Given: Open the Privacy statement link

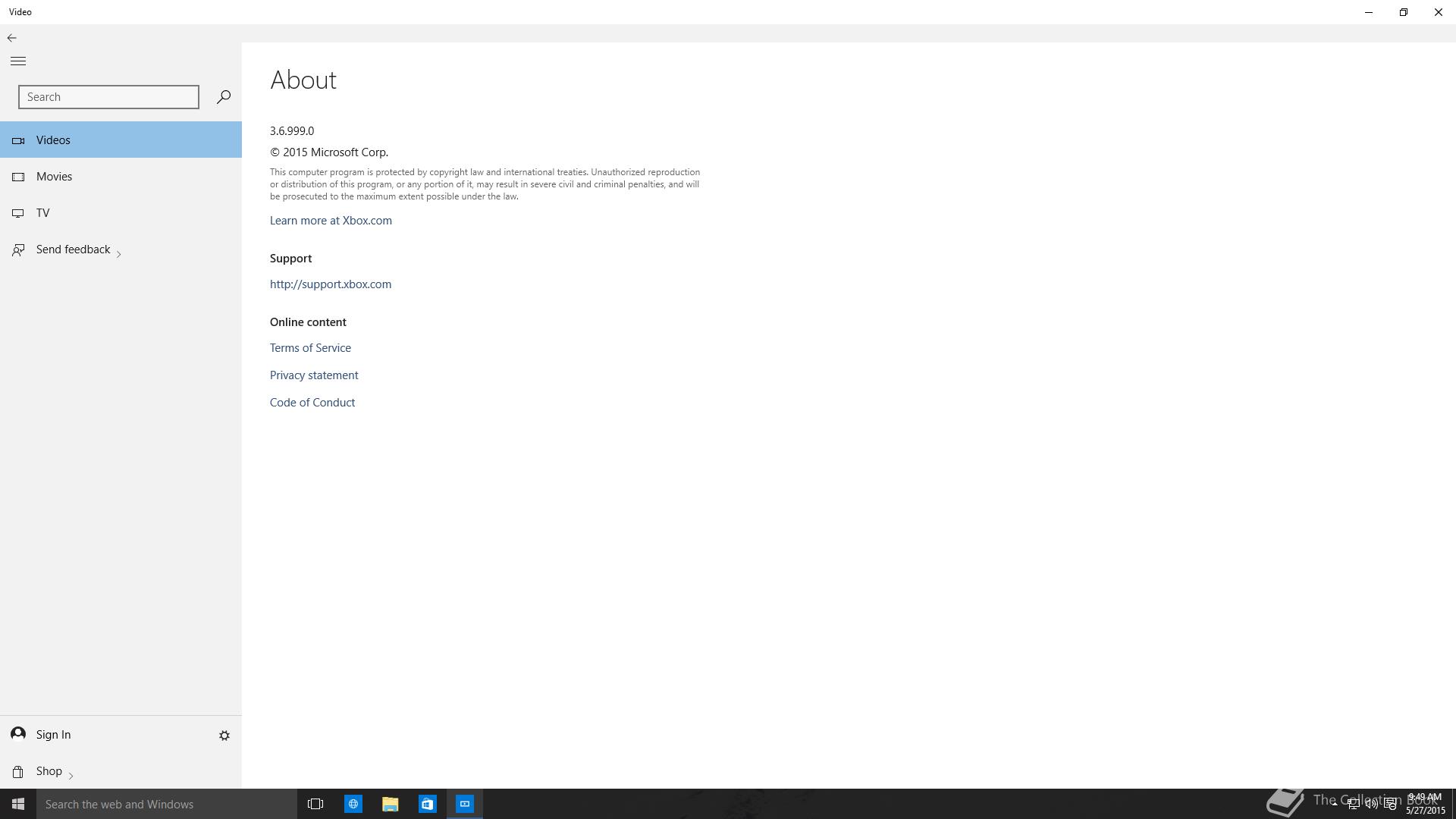Looking at the screenshot, I should [314, 375].
